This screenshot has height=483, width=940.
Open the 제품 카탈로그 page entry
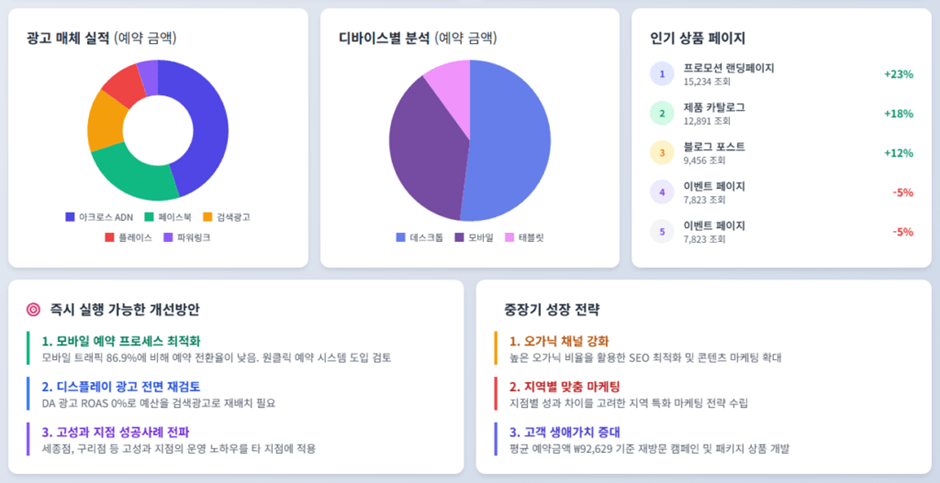714,107
